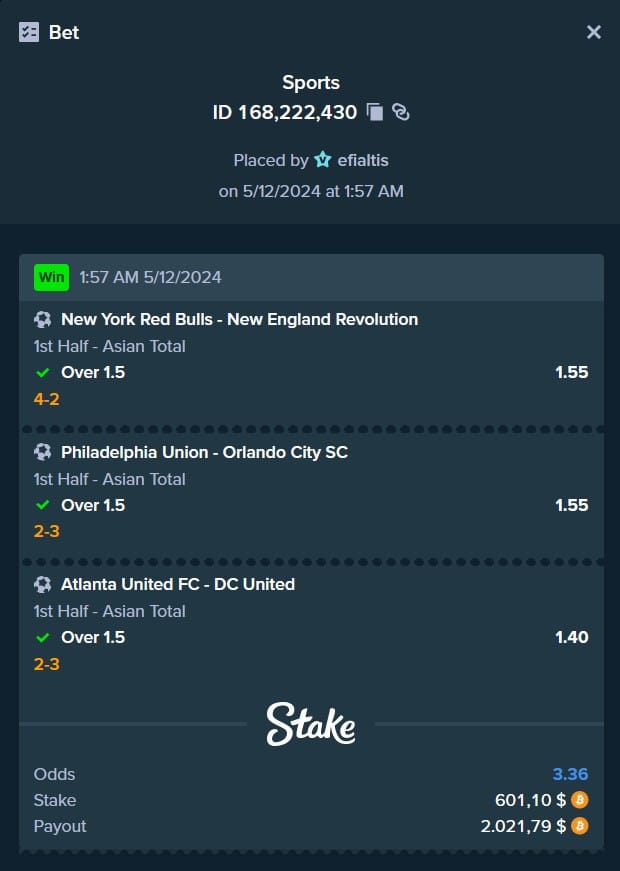Click the bet link chain icon
The width and height of the screenshot is (620, 871).
click(x=400, y=112)
